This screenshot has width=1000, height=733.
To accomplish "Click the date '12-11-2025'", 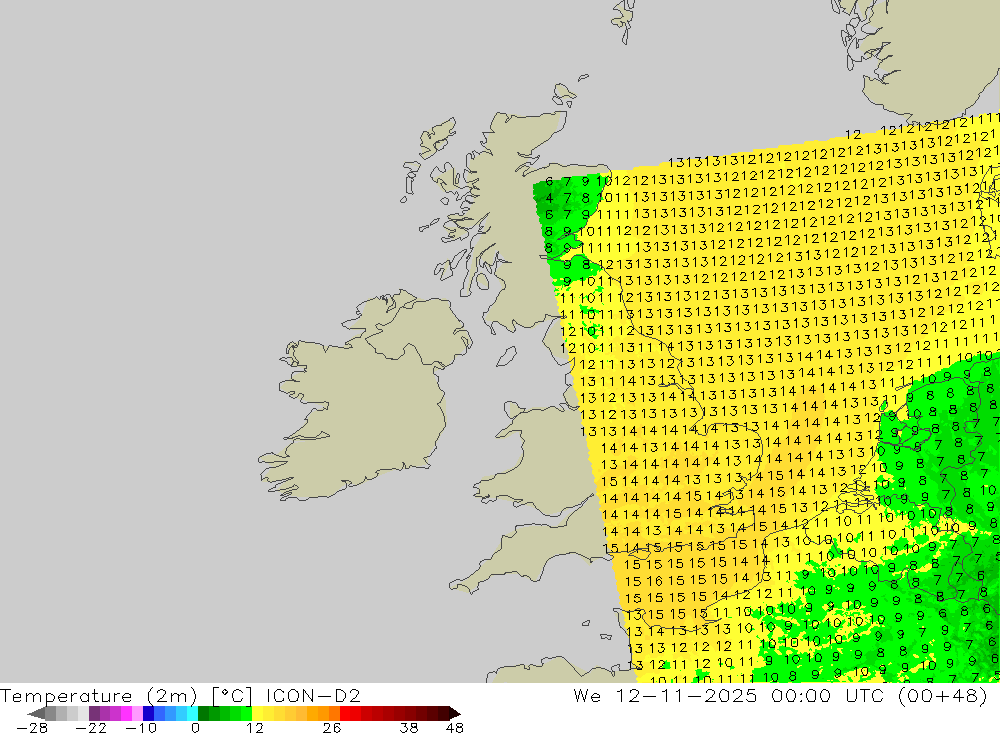I will tap(686, 695).
